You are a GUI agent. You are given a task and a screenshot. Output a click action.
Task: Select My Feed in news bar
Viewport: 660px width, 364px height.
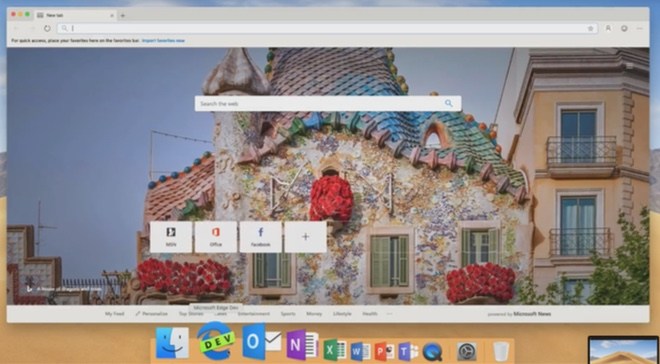(114, 314)
